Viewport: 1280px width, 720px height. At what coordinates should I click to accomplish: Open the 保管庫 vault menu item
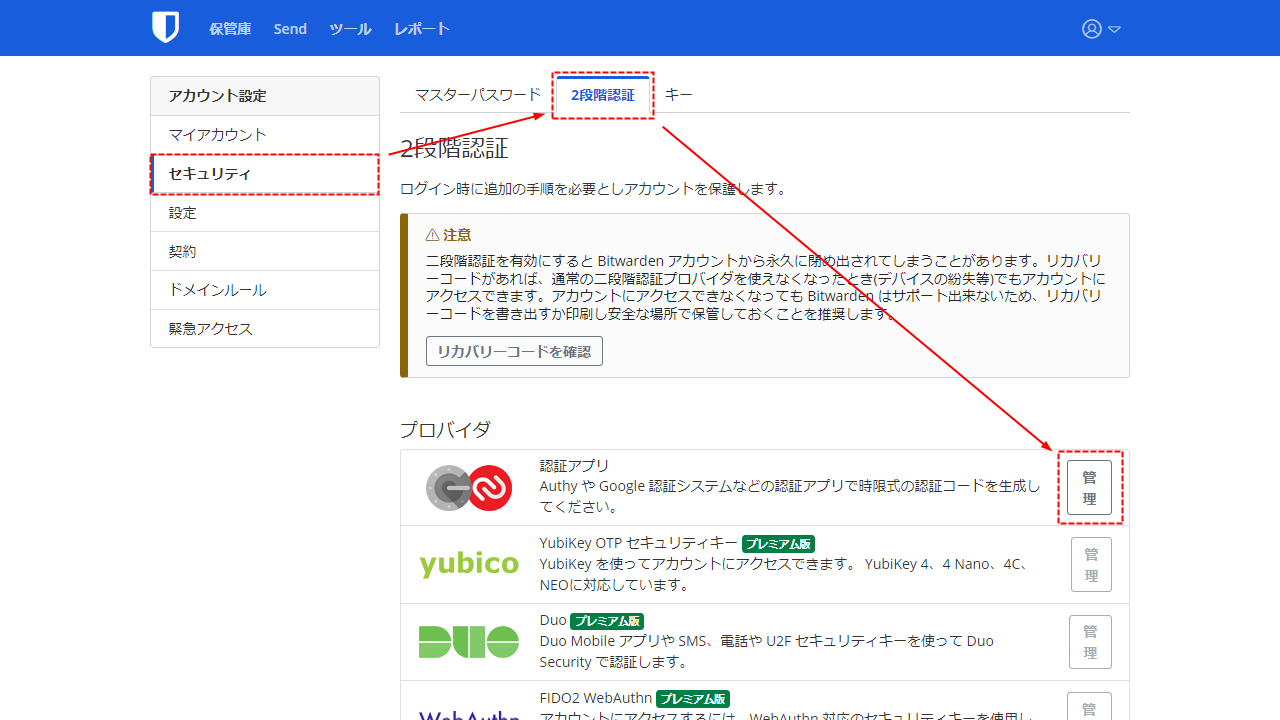(230, 29)
